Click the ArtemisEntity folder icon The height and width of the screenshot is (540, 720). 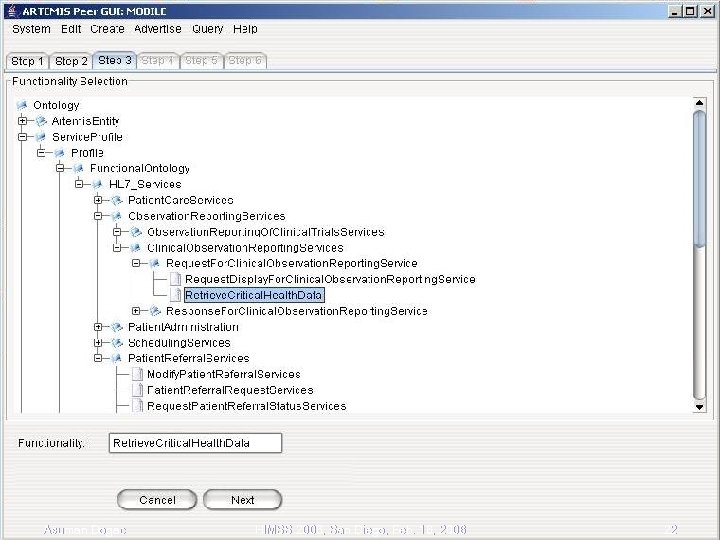[41, 121]
